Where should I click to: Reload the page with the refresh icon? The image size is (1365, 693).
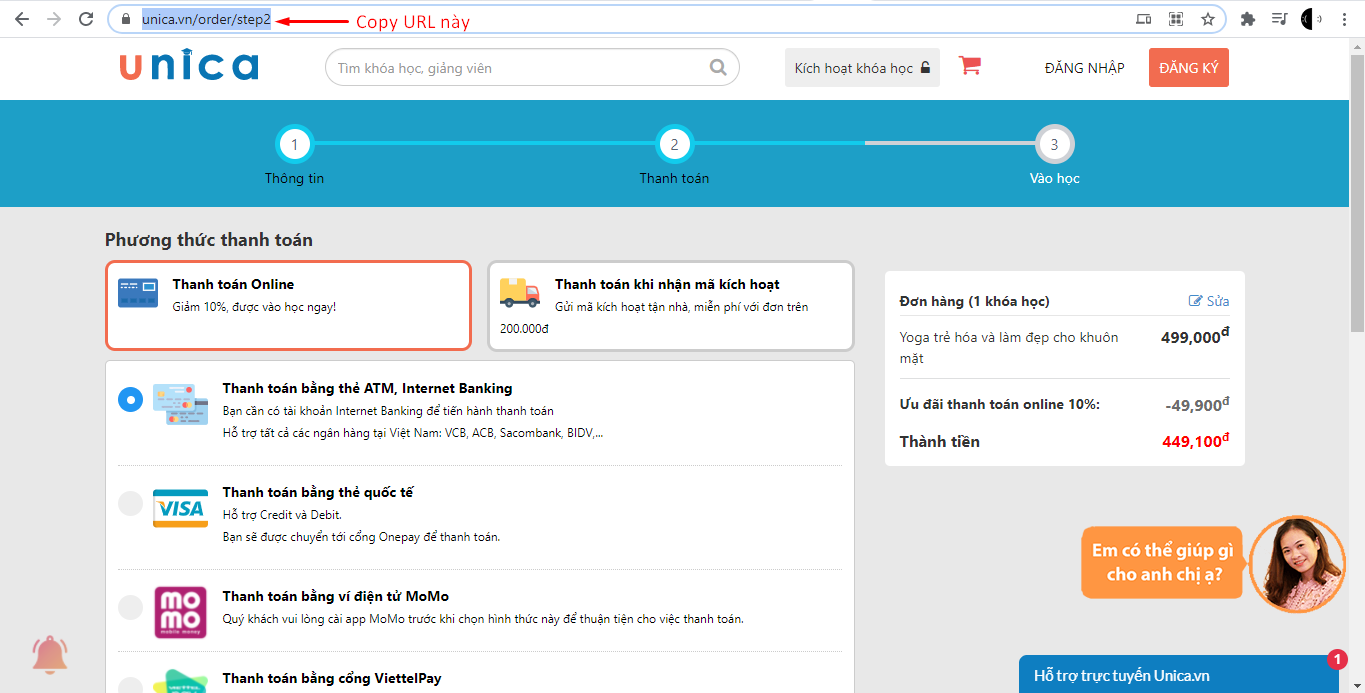click(86, 19)
